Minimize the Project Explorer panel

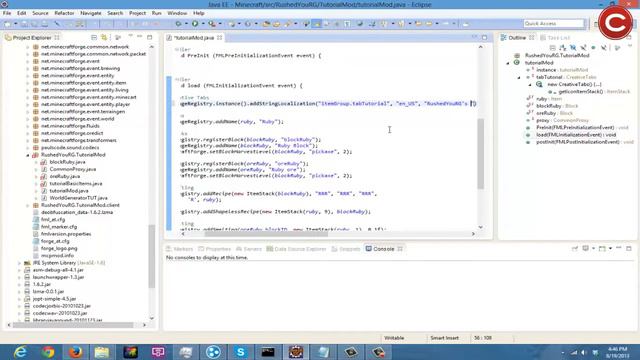(x=140, y=37)
